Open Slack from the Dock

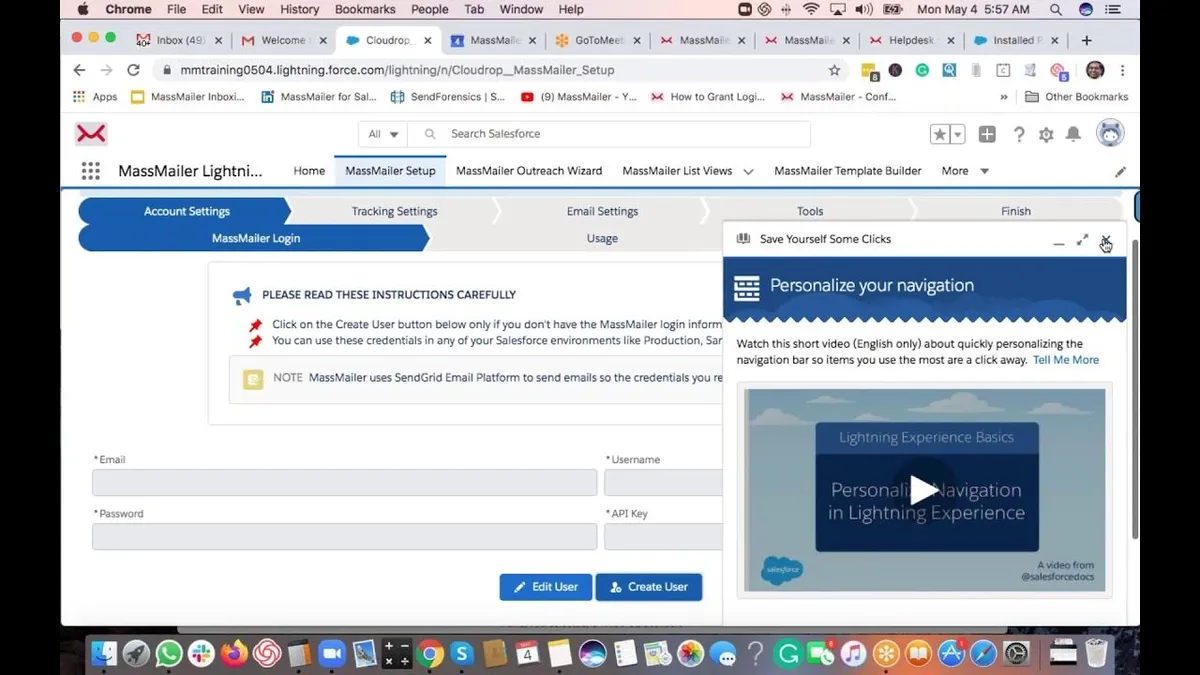click(201, 654)
